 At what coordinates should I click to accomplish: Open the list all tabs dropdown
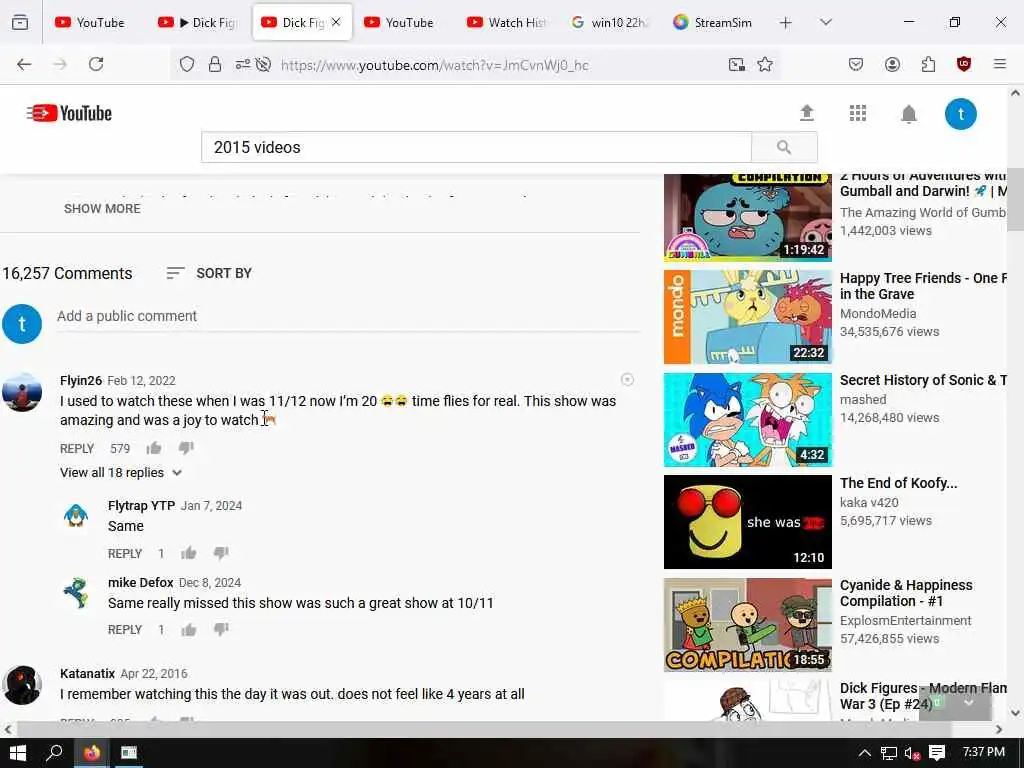[x=825, y=22]
